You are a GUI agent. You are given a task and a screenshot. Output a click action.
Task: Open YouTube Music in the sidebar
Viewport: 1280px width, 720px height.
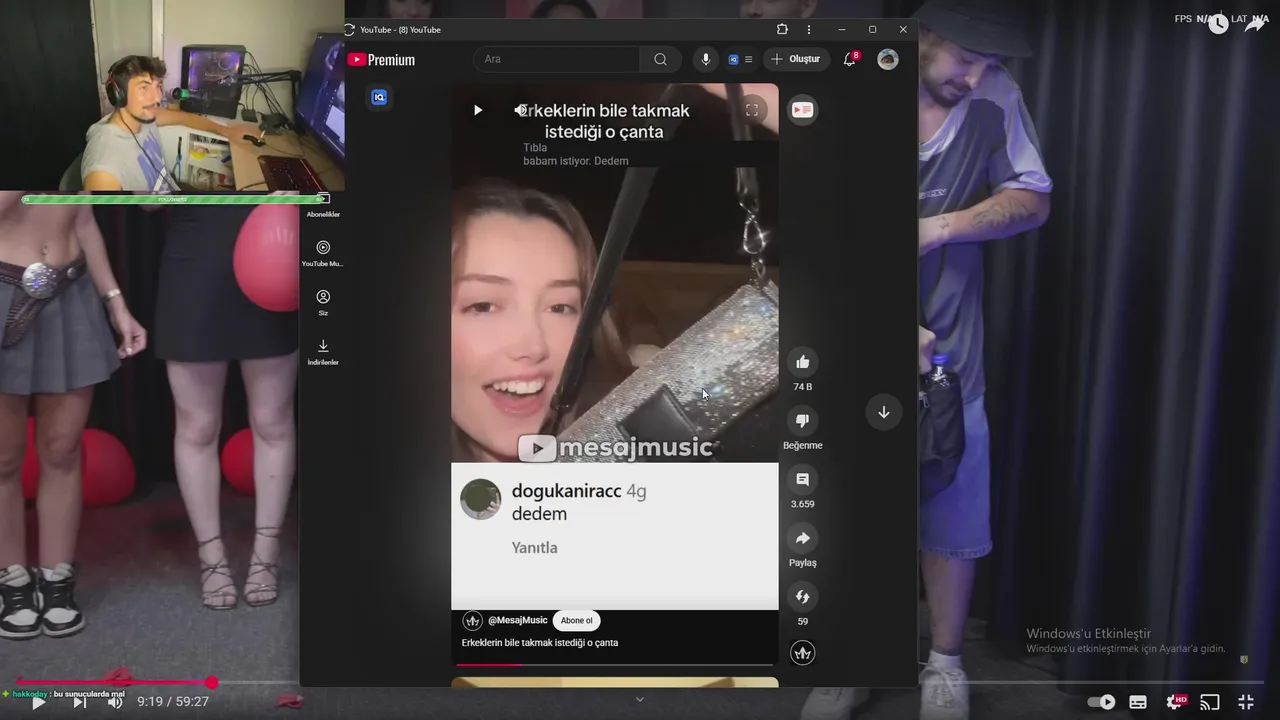323,254
